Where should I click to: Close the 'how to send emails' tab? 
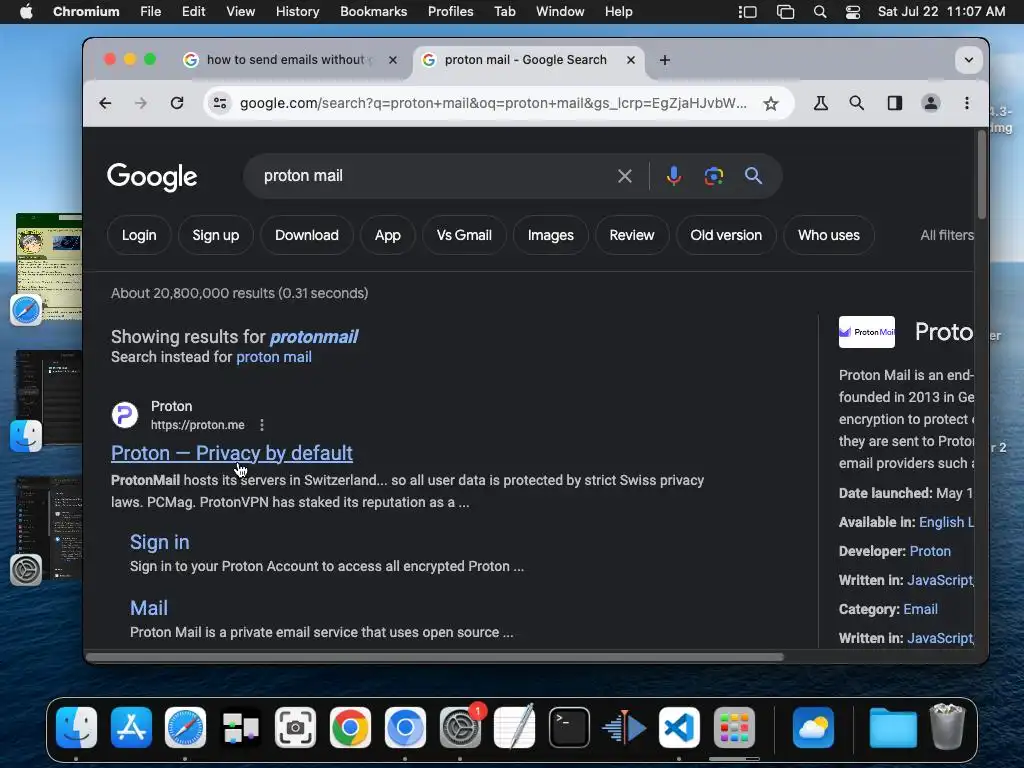(392, 60)
